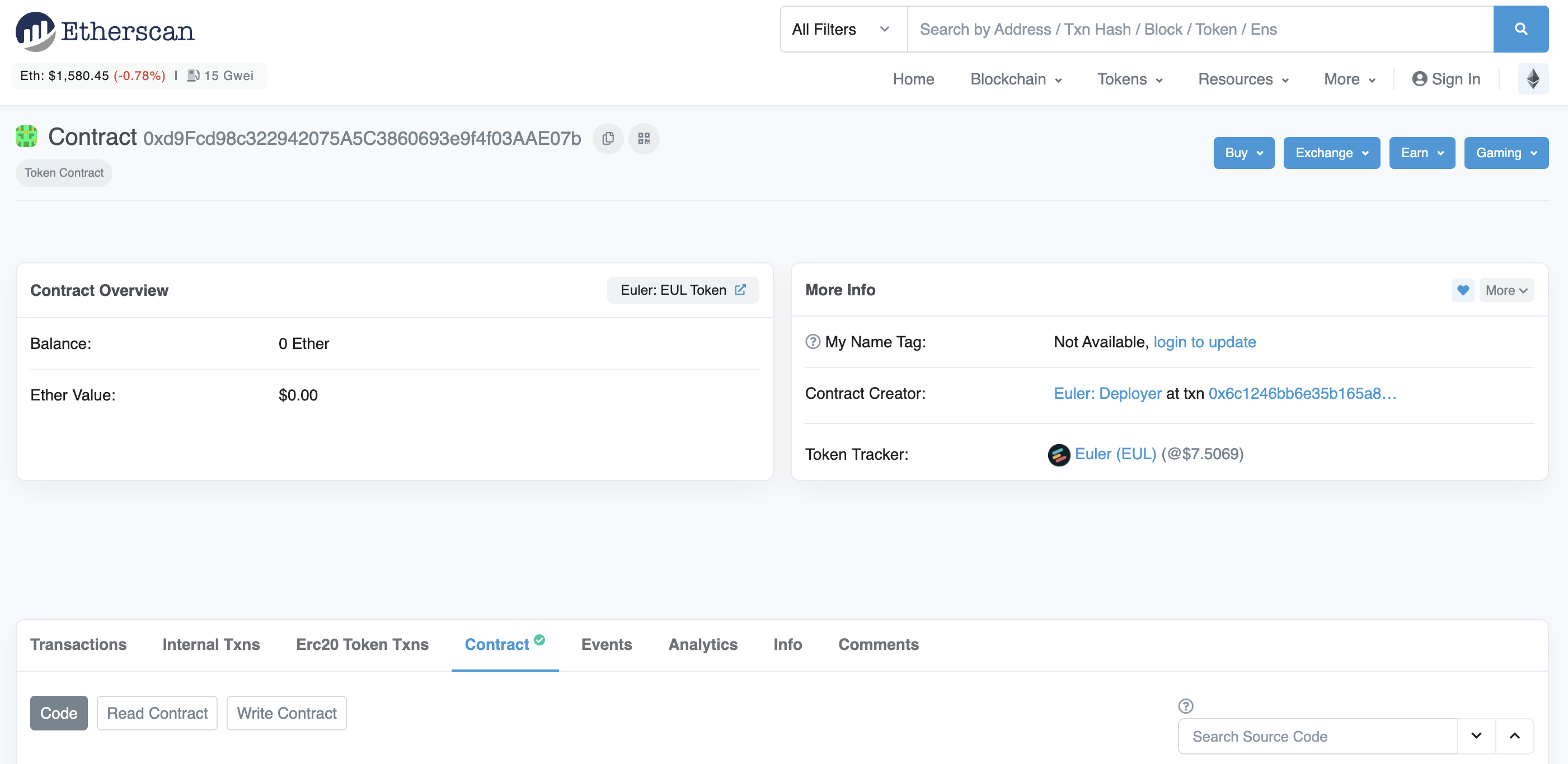This screenshot has height=764, width=1568.
Task: Switch to the Events tab
Action: point(606,644)
